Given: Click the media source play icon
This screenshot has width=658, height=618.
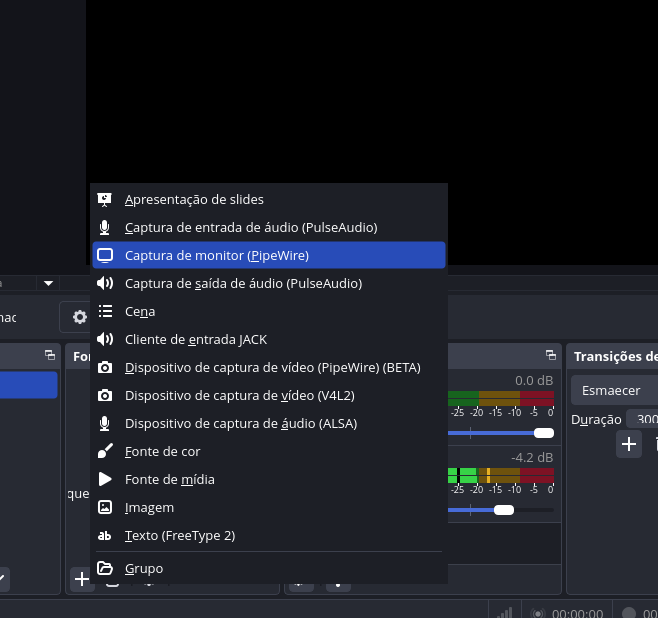Looking at the screenshot, I should [105, 479].
